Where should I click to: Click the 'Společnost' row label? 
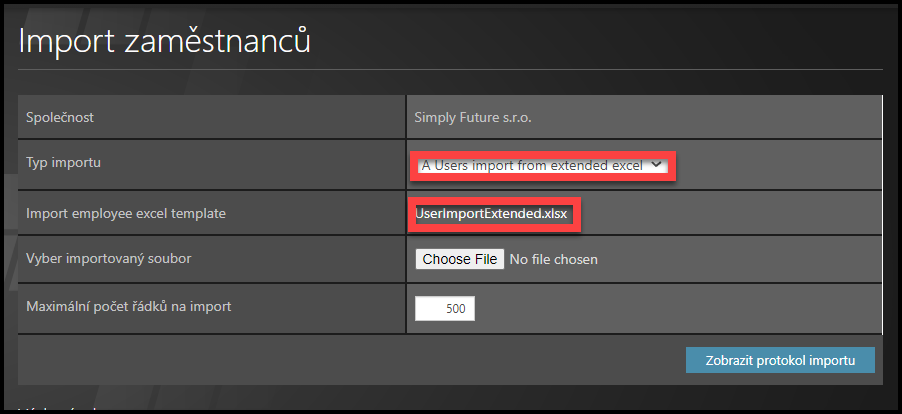tap(62, 118)
